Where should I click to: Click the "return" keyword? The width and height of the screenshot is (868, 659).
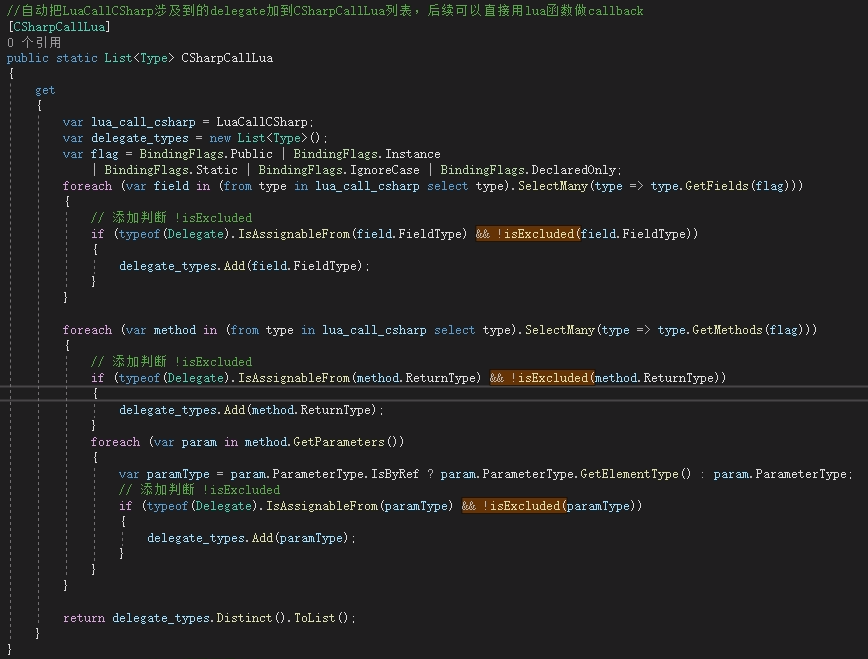click(84, 618)
